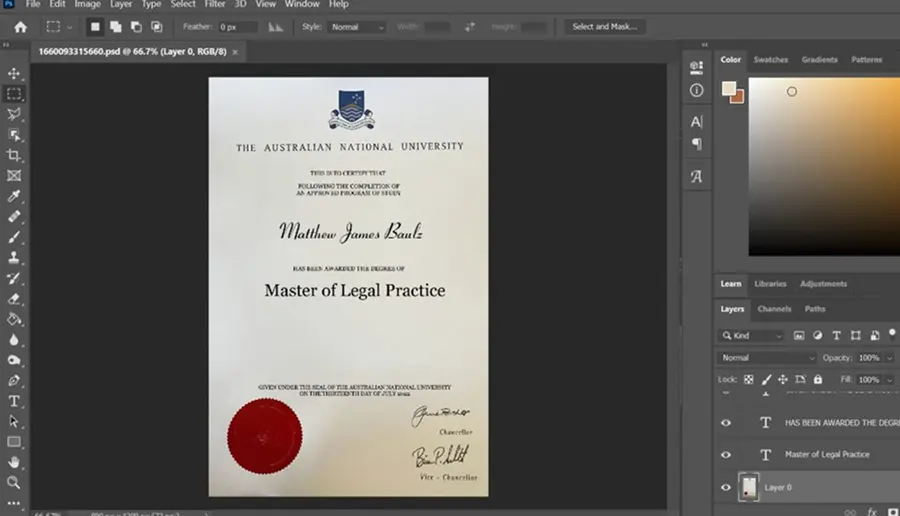The image size is (900, 516).
Task: Click the Select and Mask button
Action: [604, 26]
